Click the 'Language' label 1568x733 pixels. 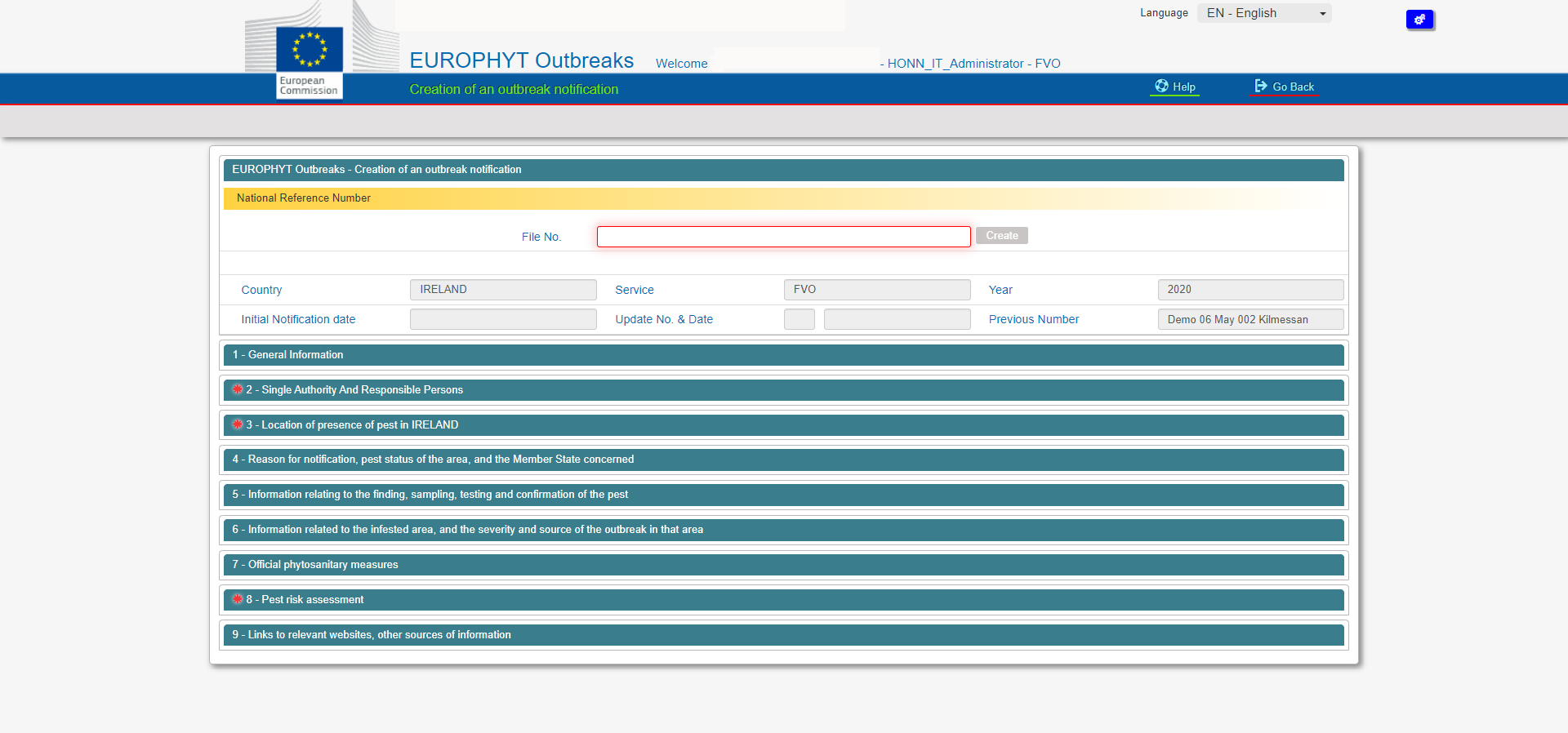tap(1164, 13)
